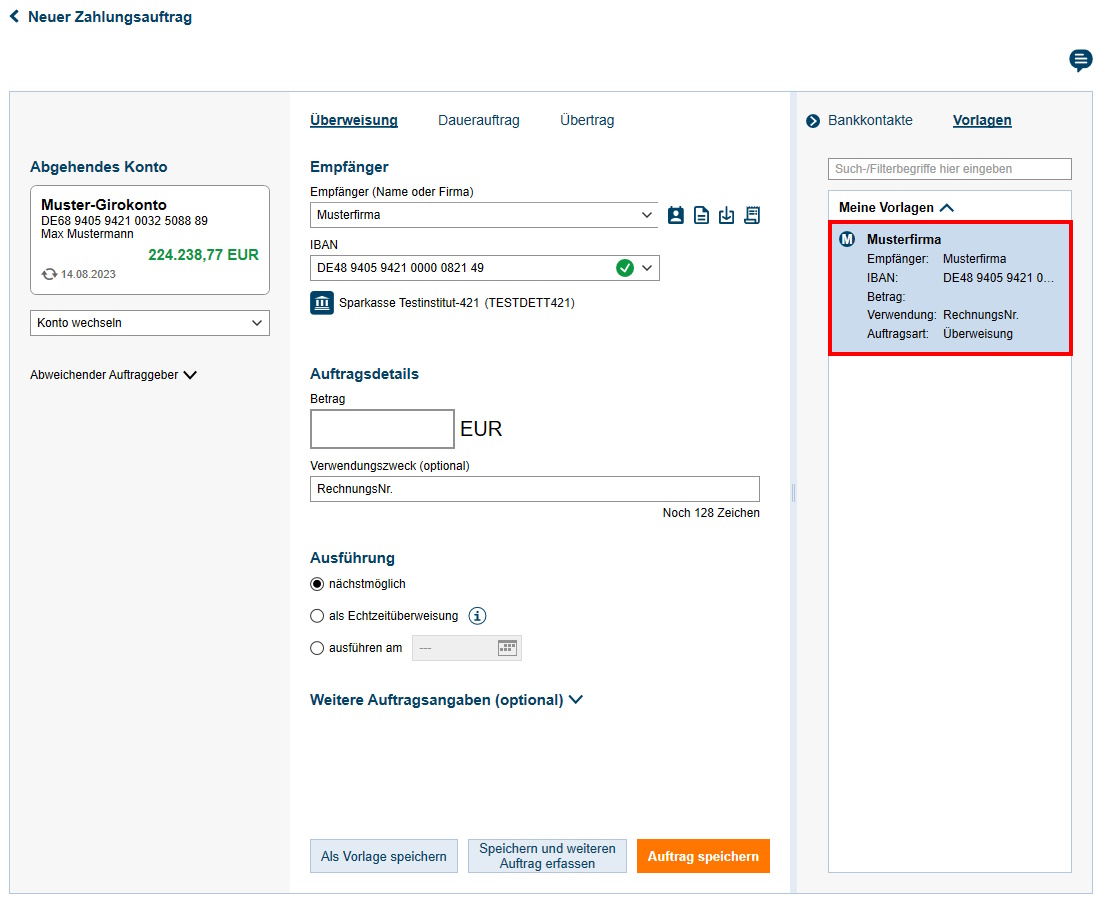Click into the Betrag amount field

382,429
